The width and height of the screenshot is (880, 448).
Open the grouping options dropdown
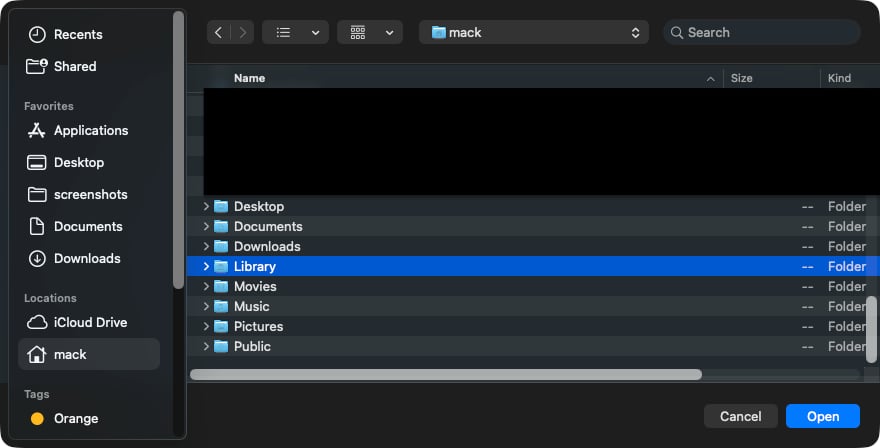[x=370, y=32]
